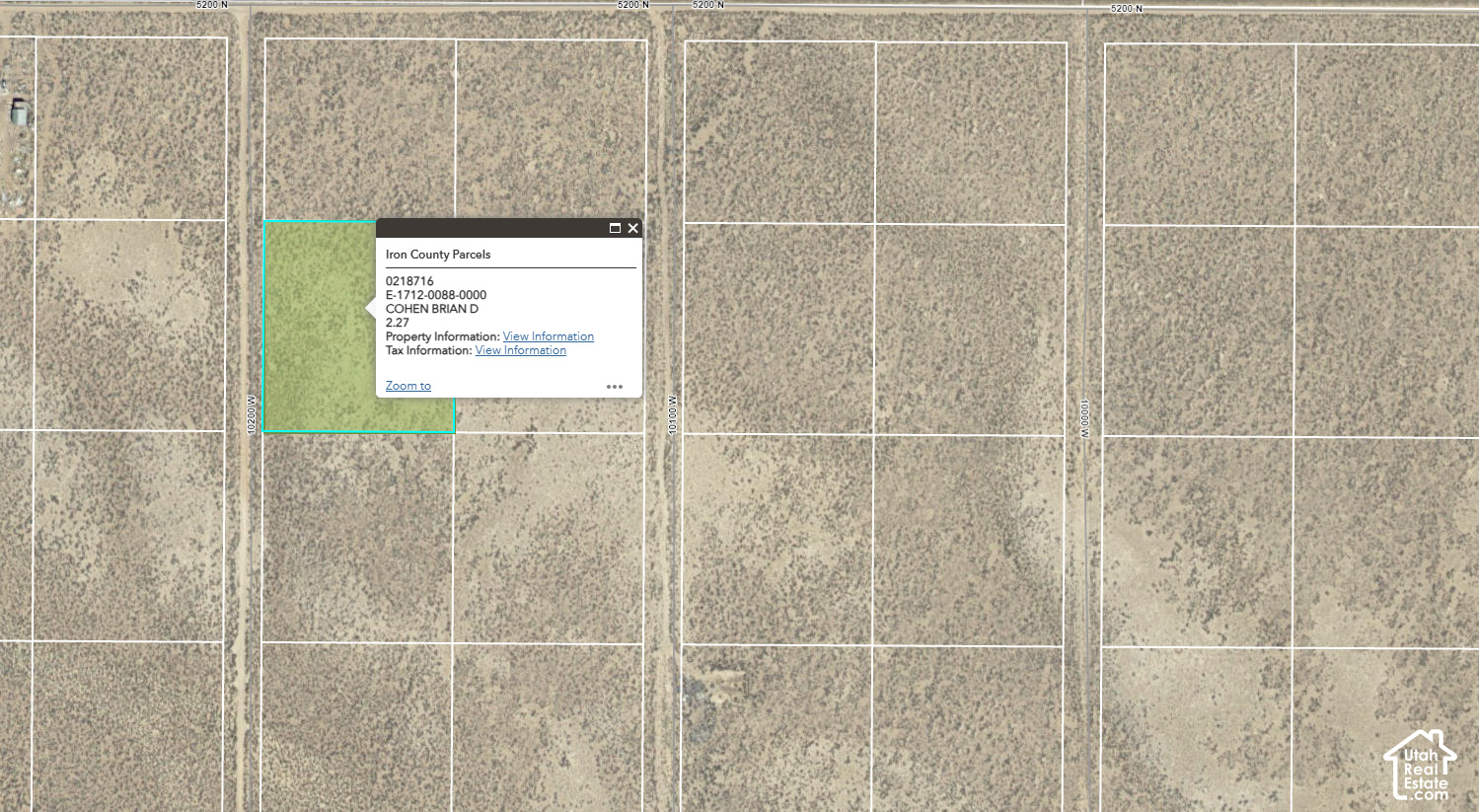Click acreage value 2.27
This screenshot has height=812, width=1479.
398,323
